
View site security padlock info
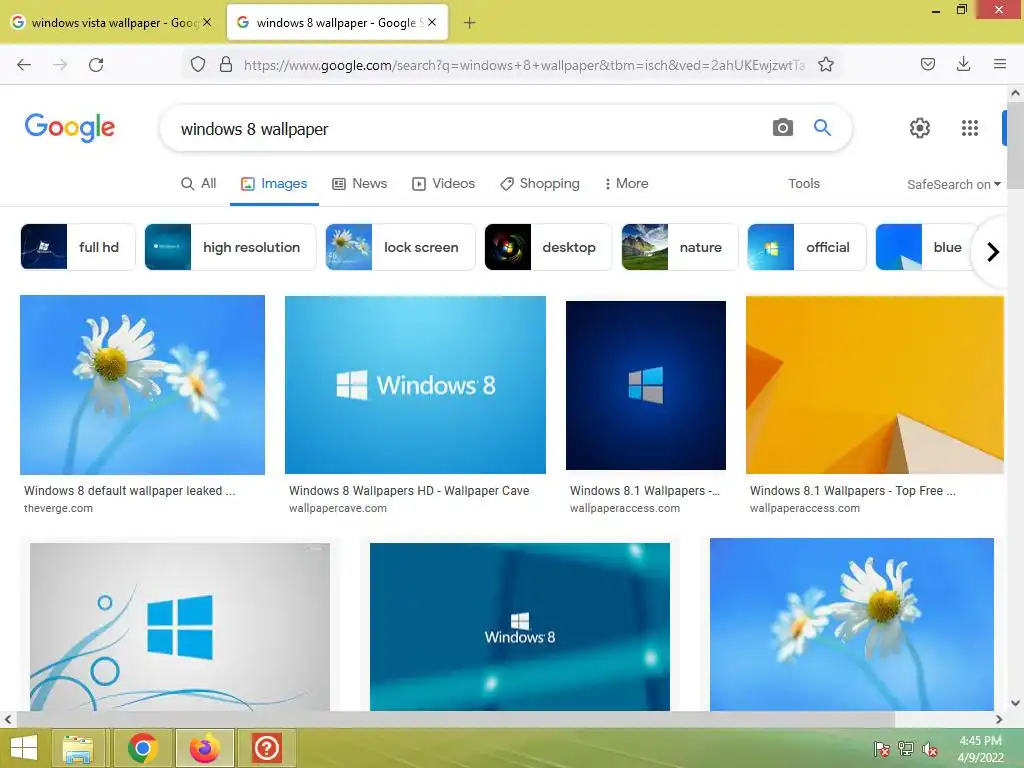[226, 65]
